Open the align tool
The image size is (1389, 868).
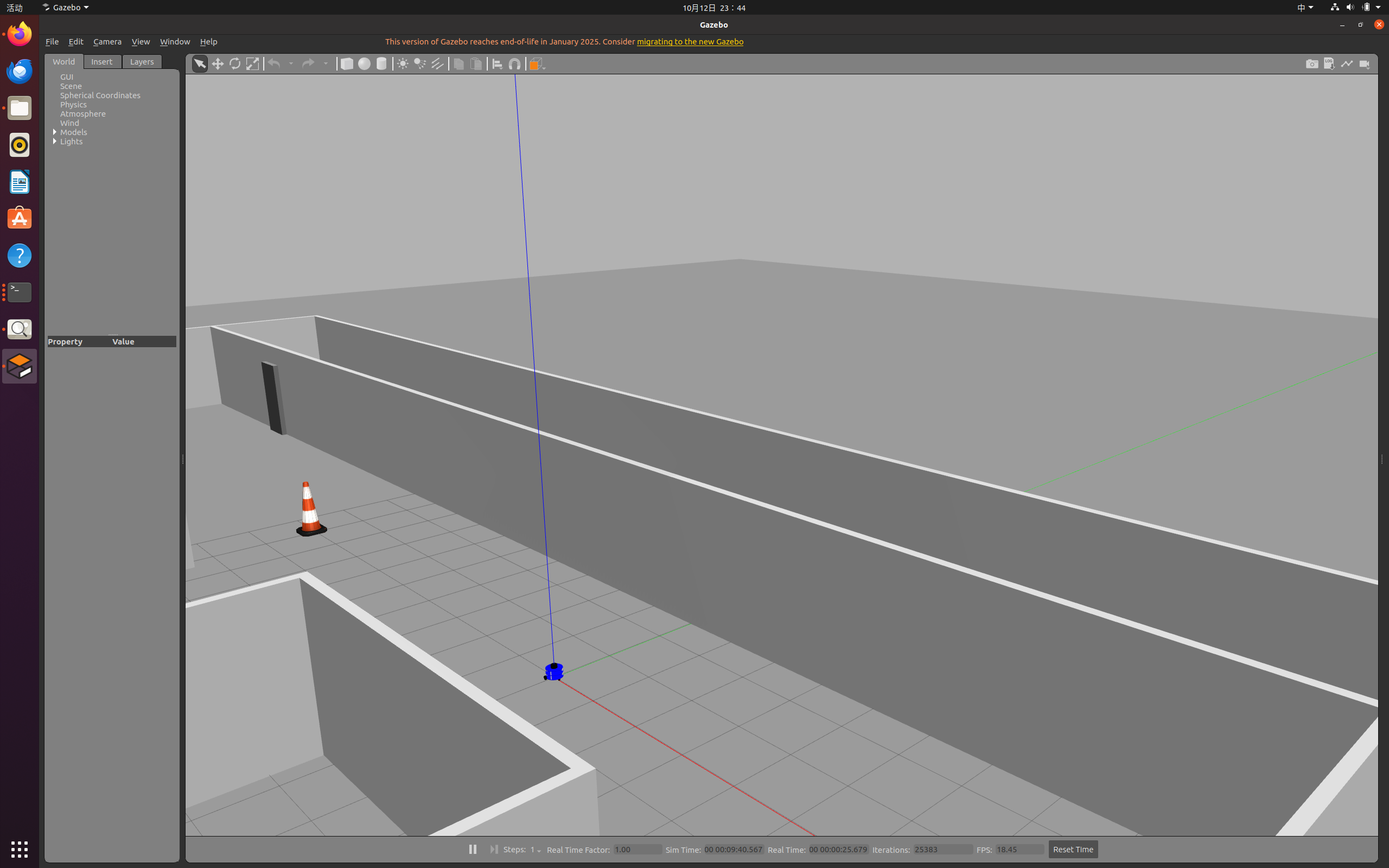498,63
